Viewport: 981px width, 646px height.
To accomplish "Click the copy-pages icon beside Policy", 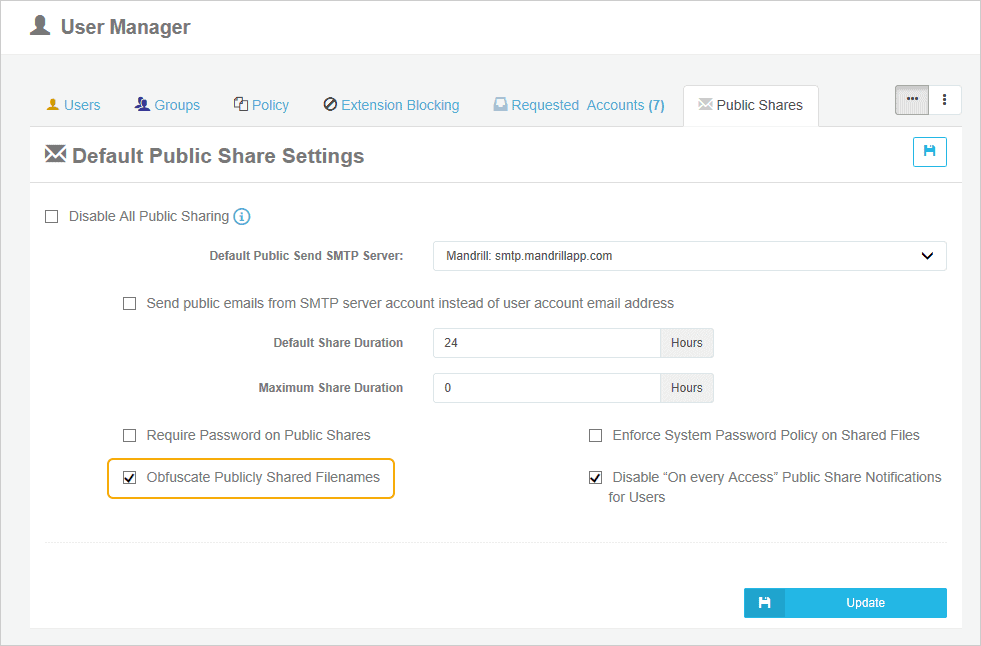I will pyautogui.click(x=239, y=103).
